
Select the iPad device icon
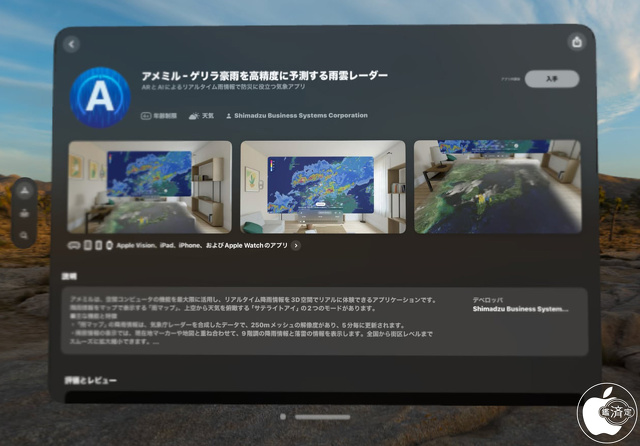[88, 245]
